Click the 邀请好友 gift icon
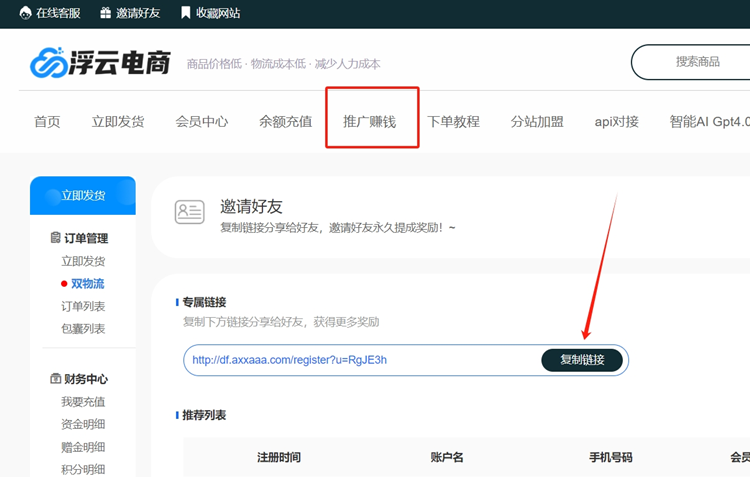 coord(106,13)
